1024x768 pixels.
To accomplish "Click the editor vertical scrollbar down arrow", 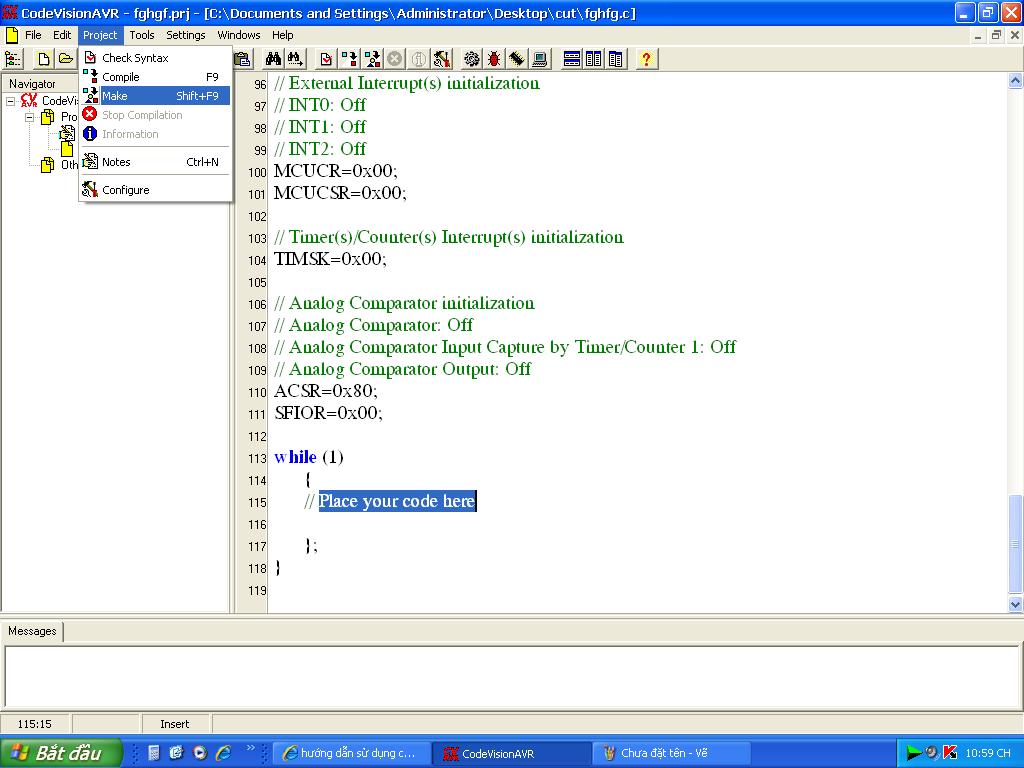I will pos(1016,604).
